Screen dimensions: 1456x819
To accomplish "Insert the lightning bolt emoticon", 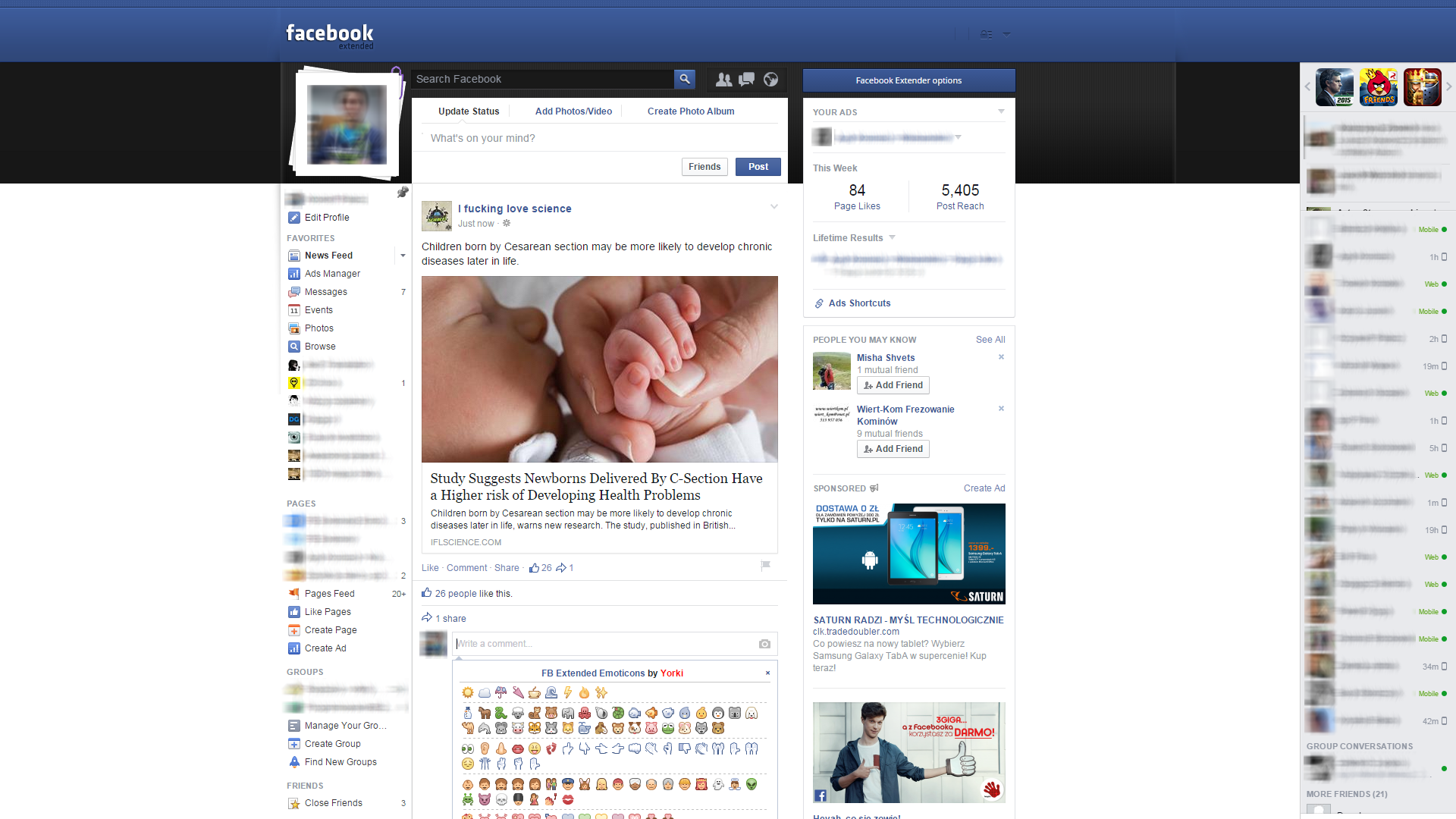I will click(x=568, y=692).
